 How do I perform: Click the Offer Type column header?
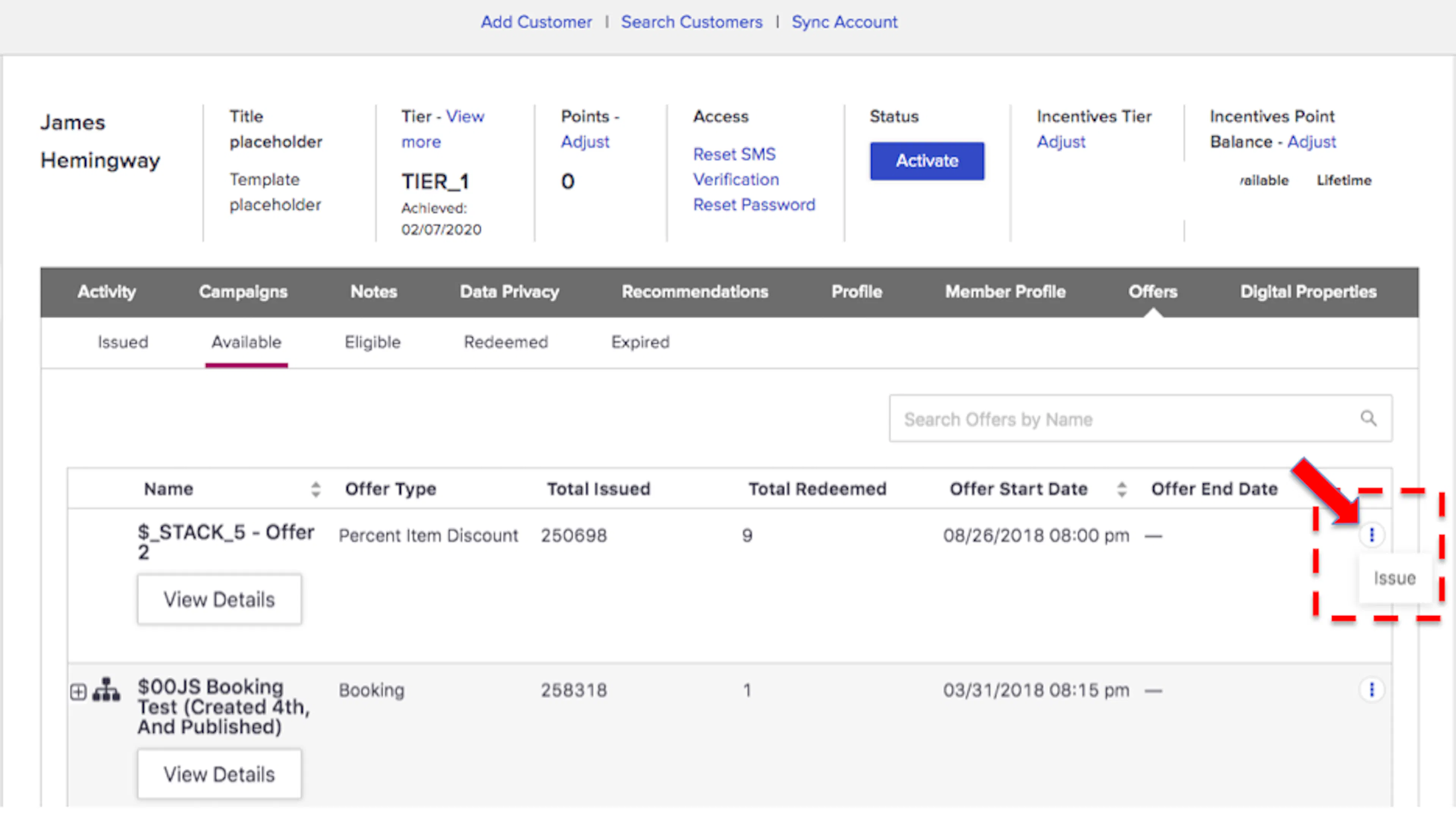coord(391,489)
